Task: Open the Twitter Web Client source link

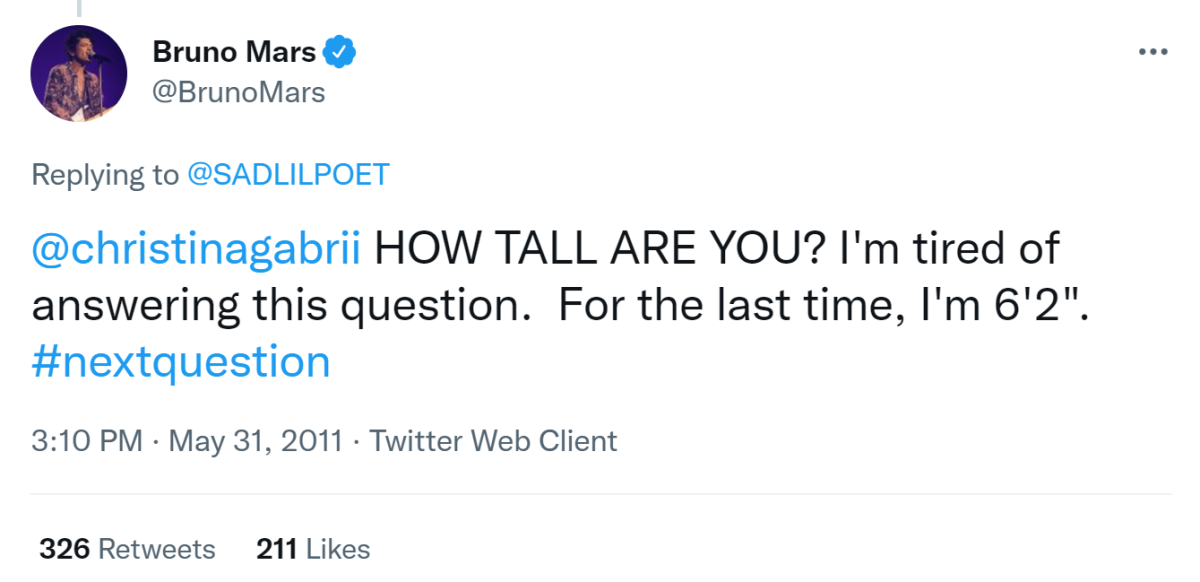Action: pos(494,441)
